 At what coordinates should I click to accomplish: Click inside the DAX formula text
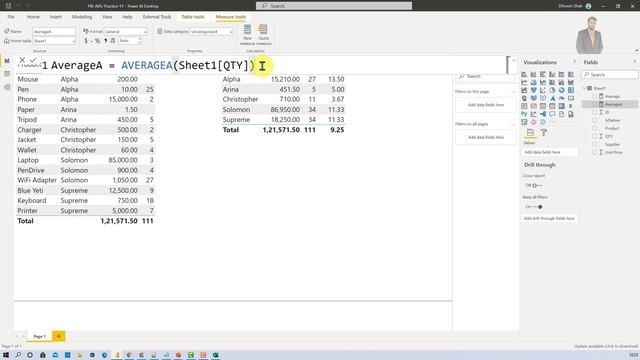point(153,65)
